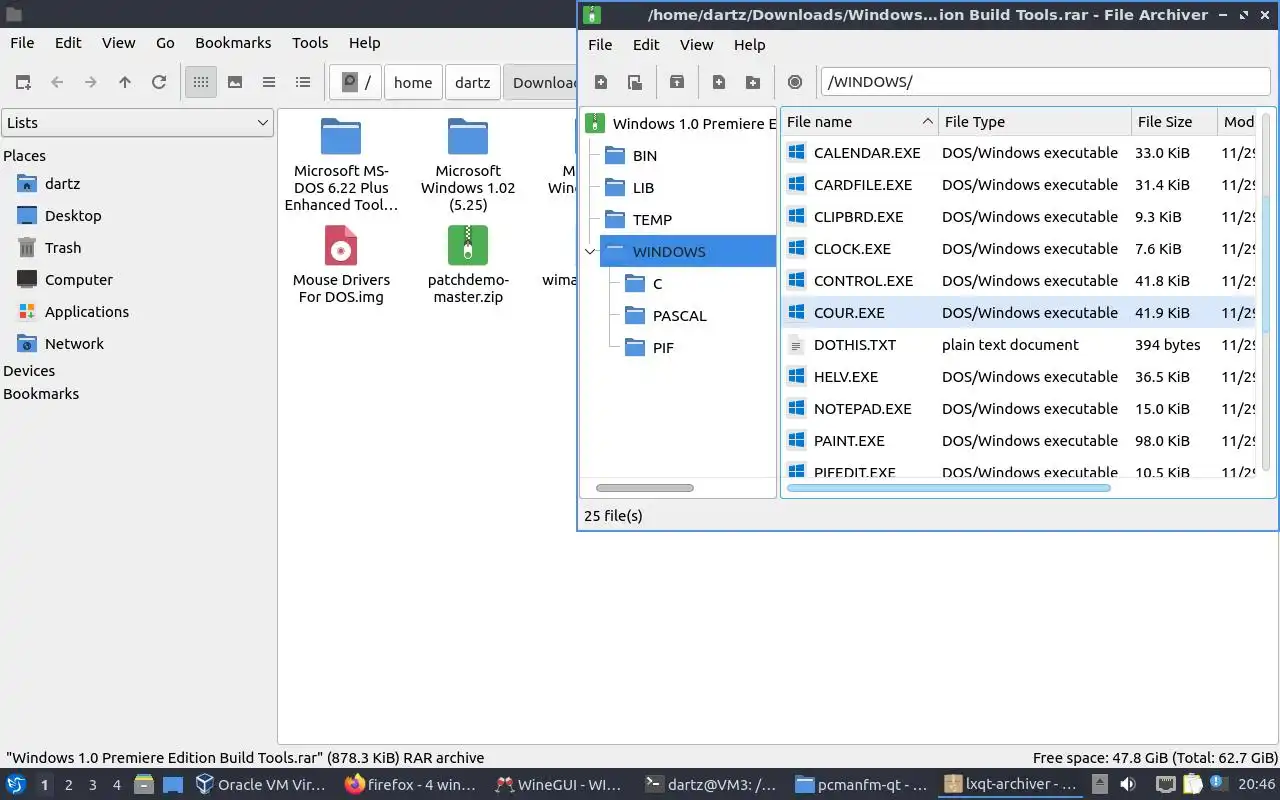This screenshot has width=1280, height=800.
Task: Open the File Archiver View menu
Action: click(696, 45)
